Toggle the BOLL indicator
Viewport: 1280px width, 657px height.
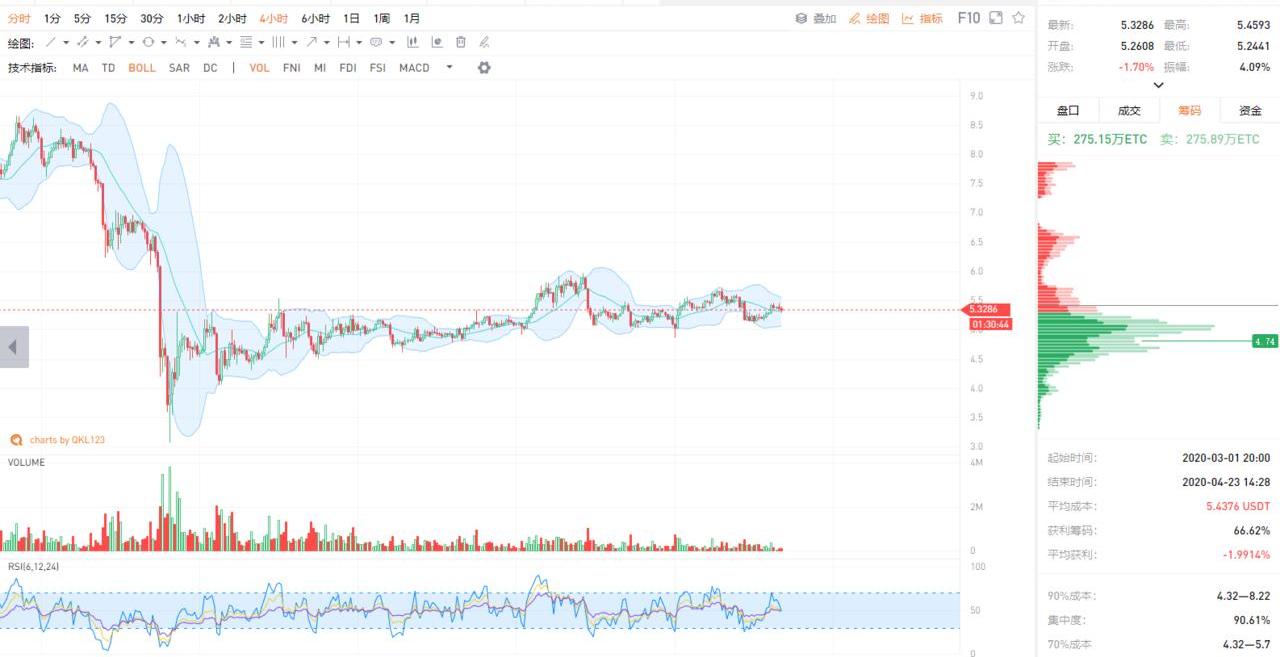[x=142, y=68]
